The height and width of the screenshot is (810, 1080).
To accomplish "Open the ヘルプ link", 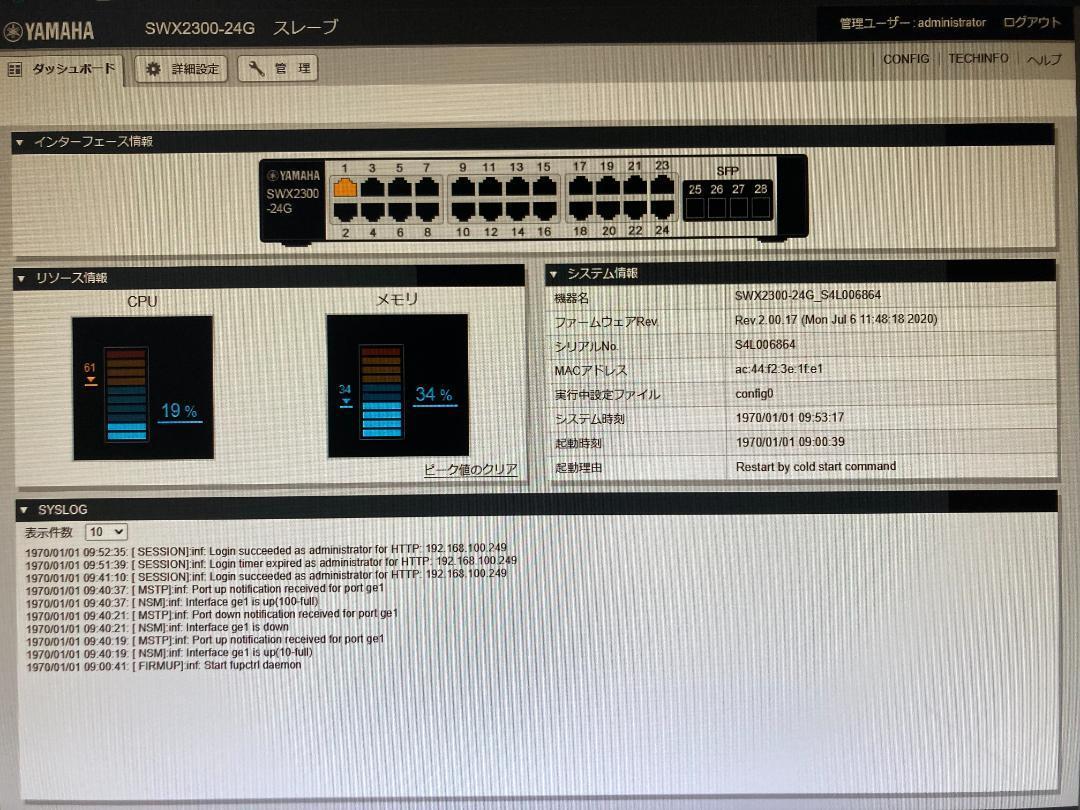I will pos(1044,60).
